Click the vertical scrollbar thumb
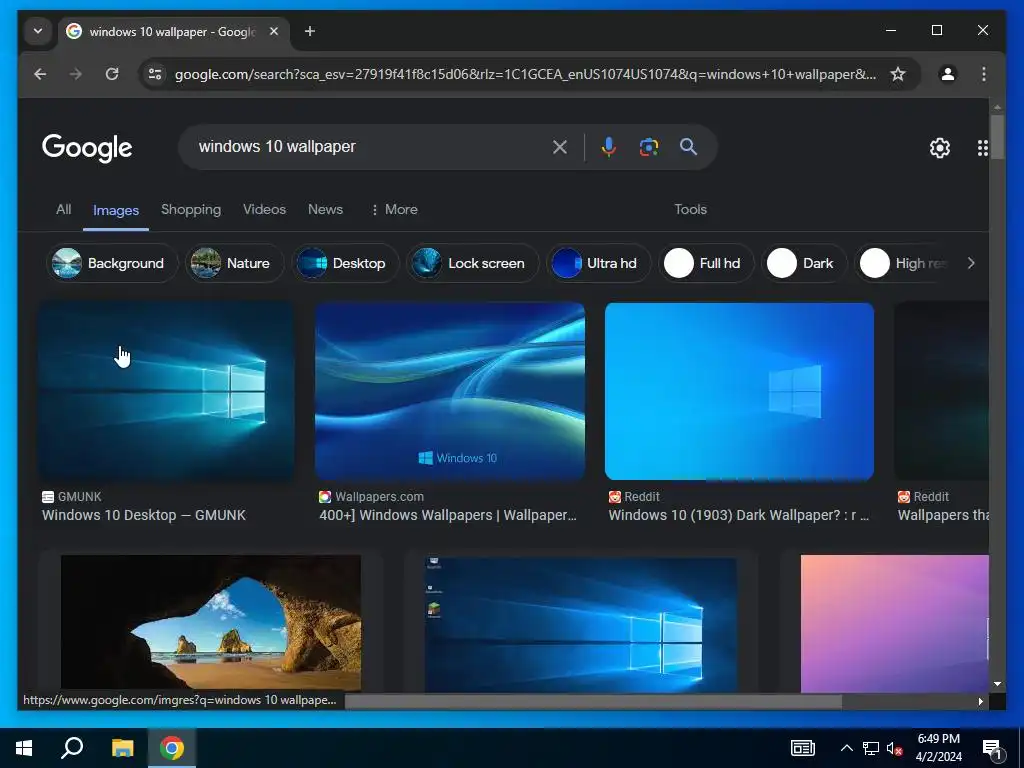Viewport: 1024px width, 768px height. pos(997,136)
